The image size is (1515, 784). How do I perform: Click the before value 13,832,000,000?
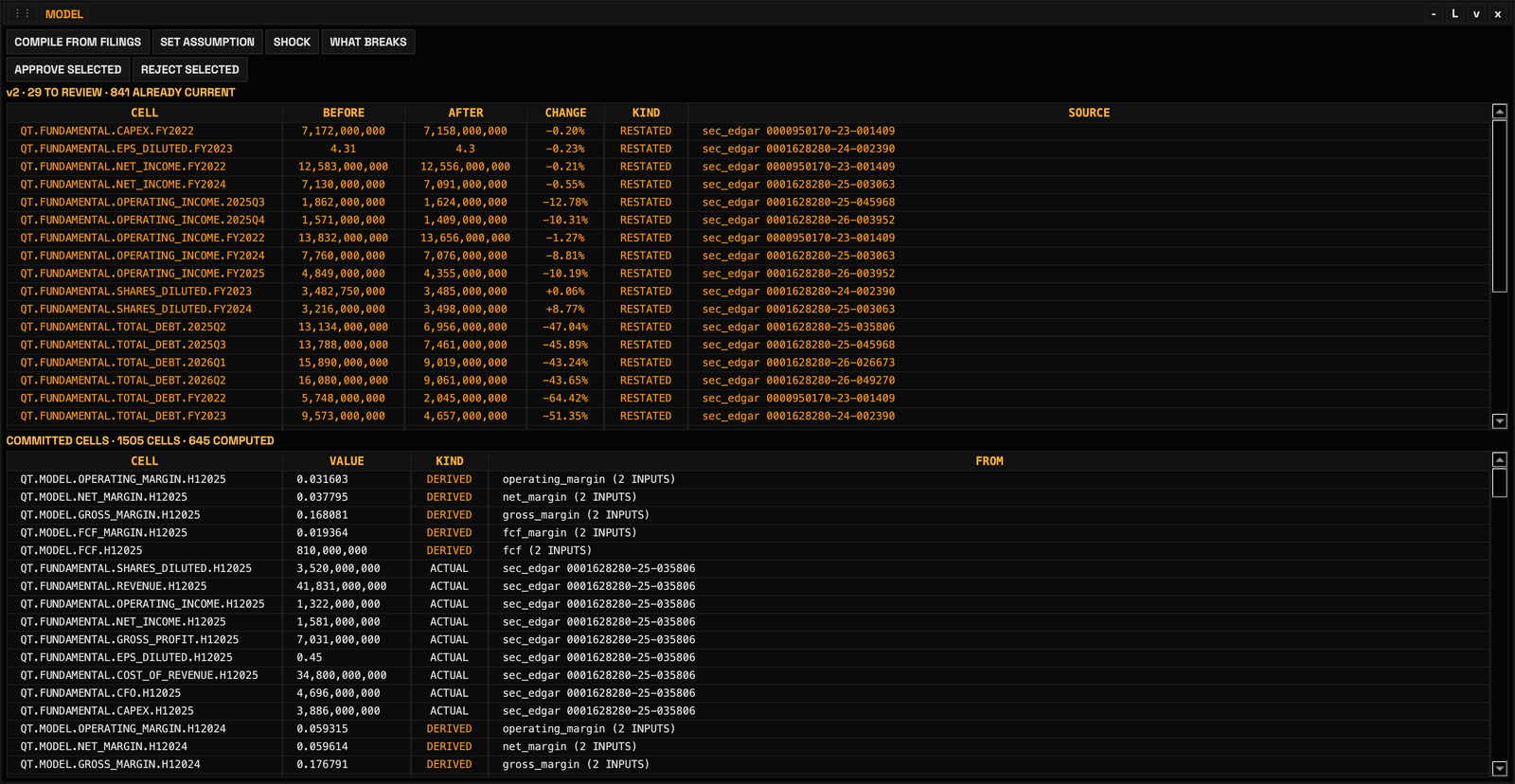(344, 239)
